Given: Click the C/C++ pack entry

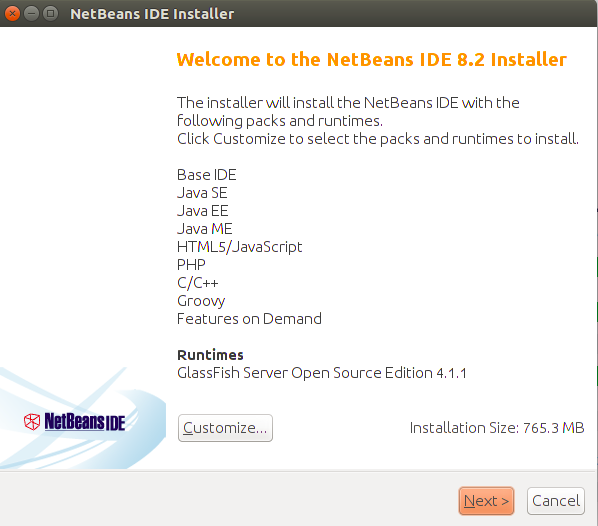Looking at the screenshot, I should (x=198, y=283).
